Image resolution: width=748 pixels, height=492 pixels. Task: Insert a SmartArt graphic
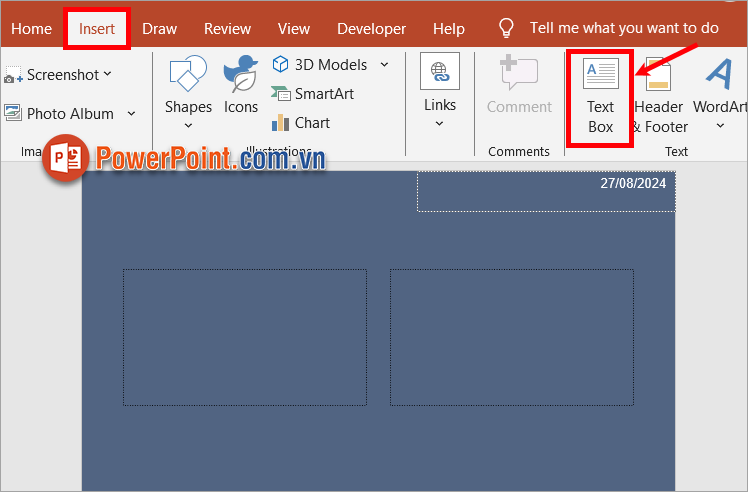pyautogui.click(x=312, y=94)
